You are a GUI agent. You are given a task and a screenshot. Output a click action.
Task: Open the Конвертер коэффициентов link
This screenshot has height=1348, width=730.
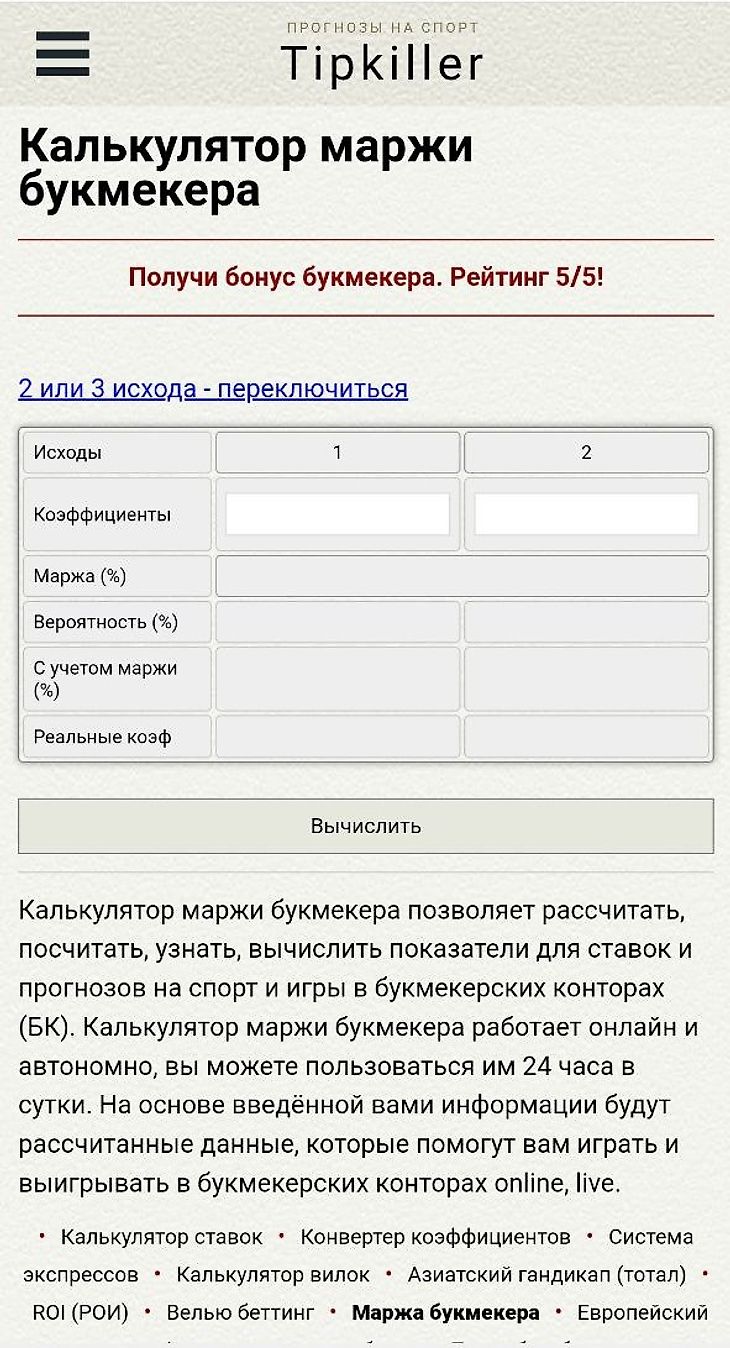[435, 1237]
